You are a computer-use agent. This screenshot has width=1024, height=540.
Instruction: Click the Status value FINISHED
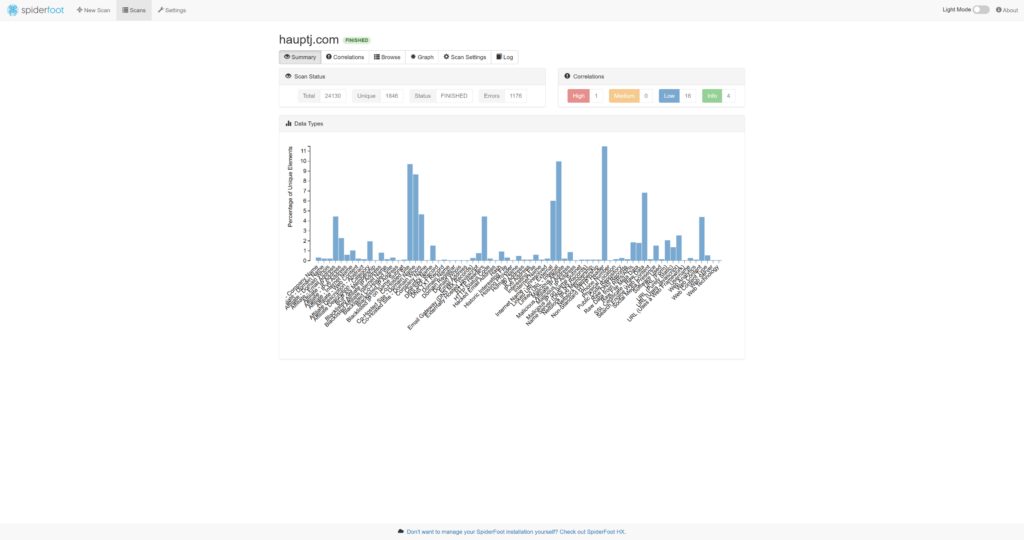454,96
